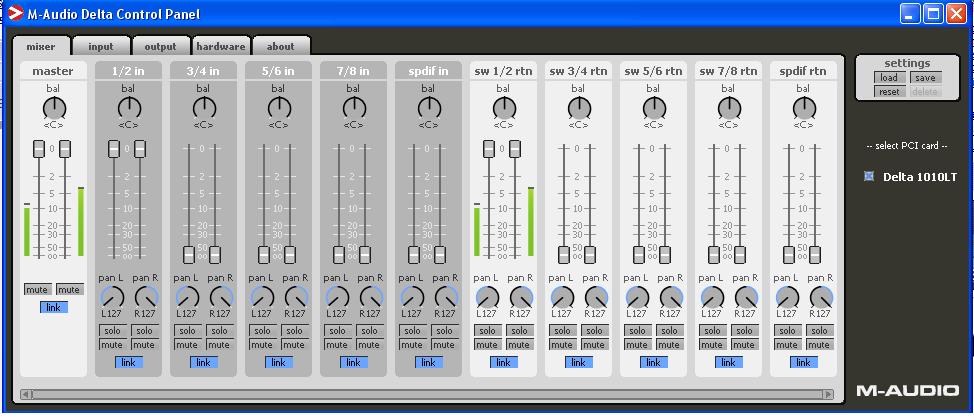This screenshot has height=417, width=974.
Task: Click the M-Audio logo icon in title bar
Action: pos(15,12)
